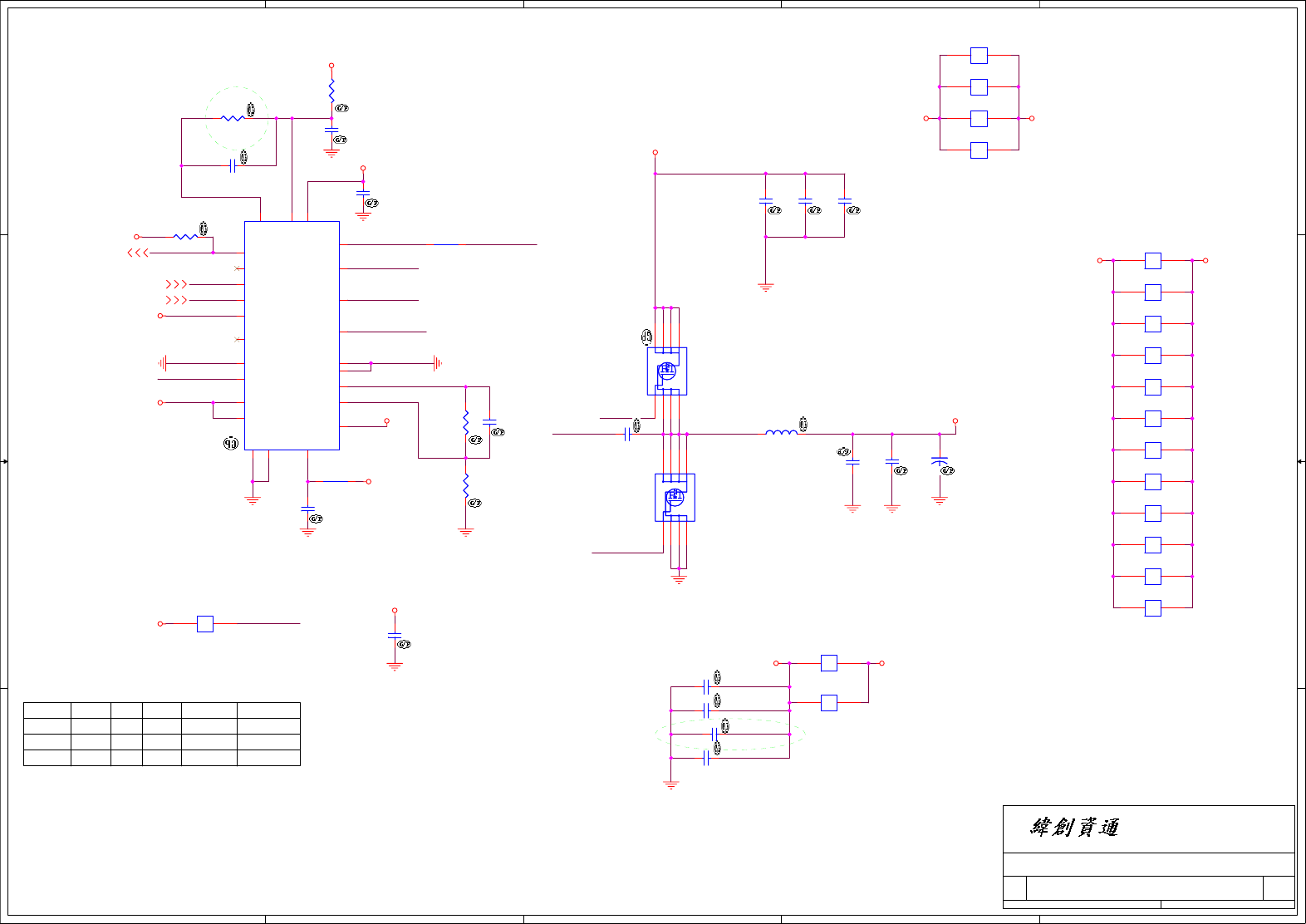Select upper feedback divider resistor
Viewport: 1306px width, 924px height.
coord(466,422)
